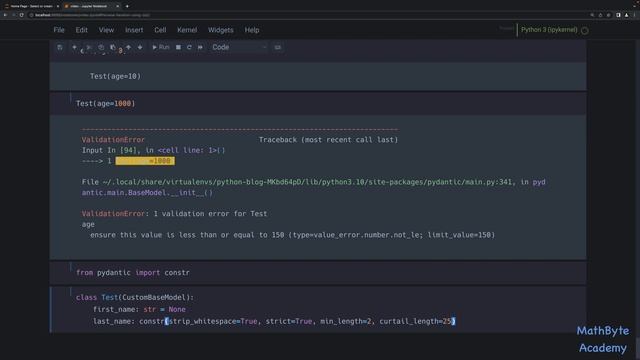Click the save notebook icon
The height and width of the screenshot is (360, 640).
click(60, 47)
